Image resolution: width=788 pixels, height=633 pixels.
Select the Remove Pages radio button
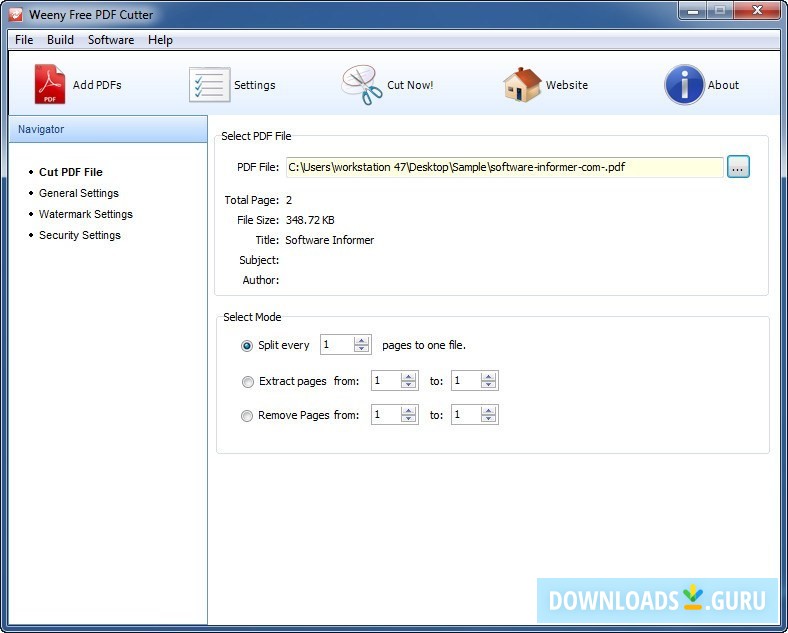coord(247,416)
